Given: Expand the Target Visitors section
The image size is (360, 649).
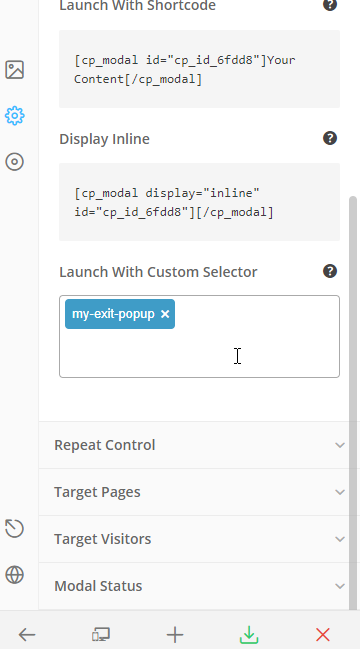Looking at the screenshot, I should pos(199,539).
